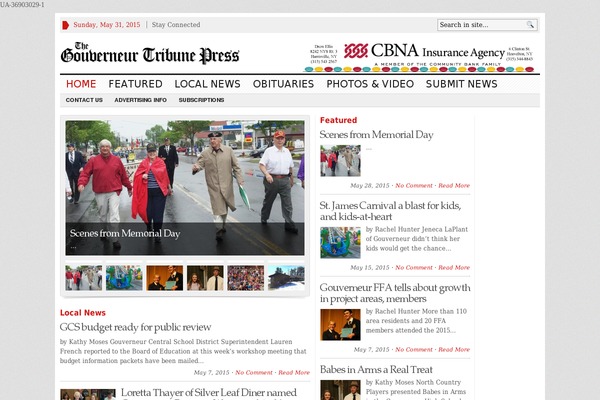This screenshot has width=600, height=400.
Task: Click the May 28, 2015 article date
Action: pos(370,185)
